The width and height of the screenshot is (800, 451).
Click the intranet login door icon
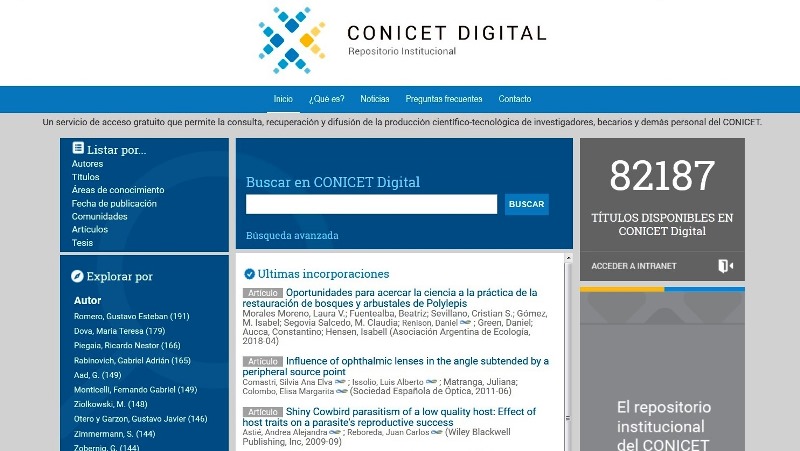coord(725,266)
